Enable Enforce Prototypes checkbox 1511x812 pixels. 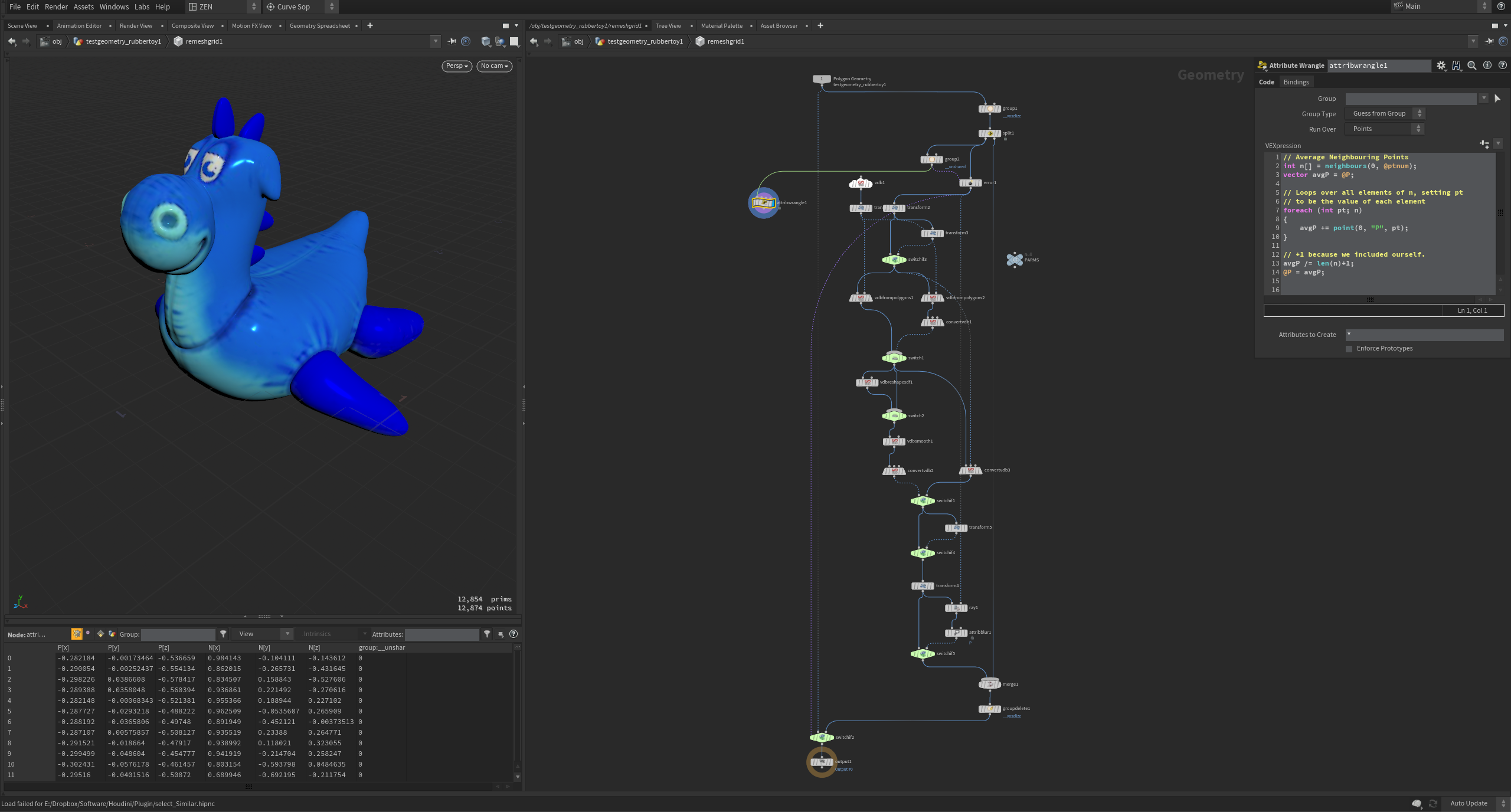click(x=1349, y=349)
